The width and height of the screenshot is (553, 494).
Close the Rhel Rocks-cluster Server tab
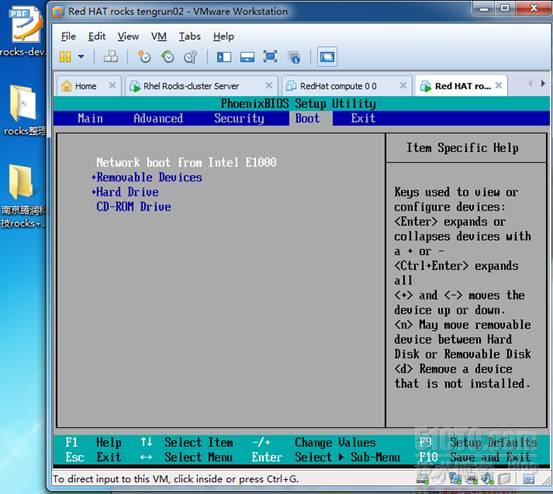point(269,85)
